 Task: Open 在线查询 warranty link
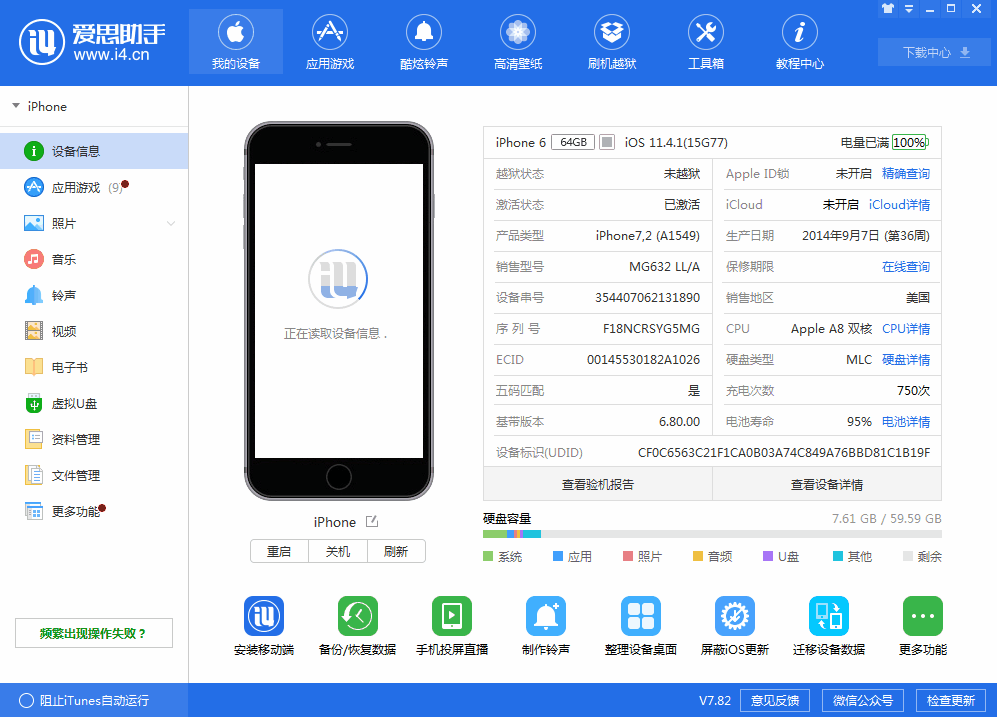(x=906, y=267)
